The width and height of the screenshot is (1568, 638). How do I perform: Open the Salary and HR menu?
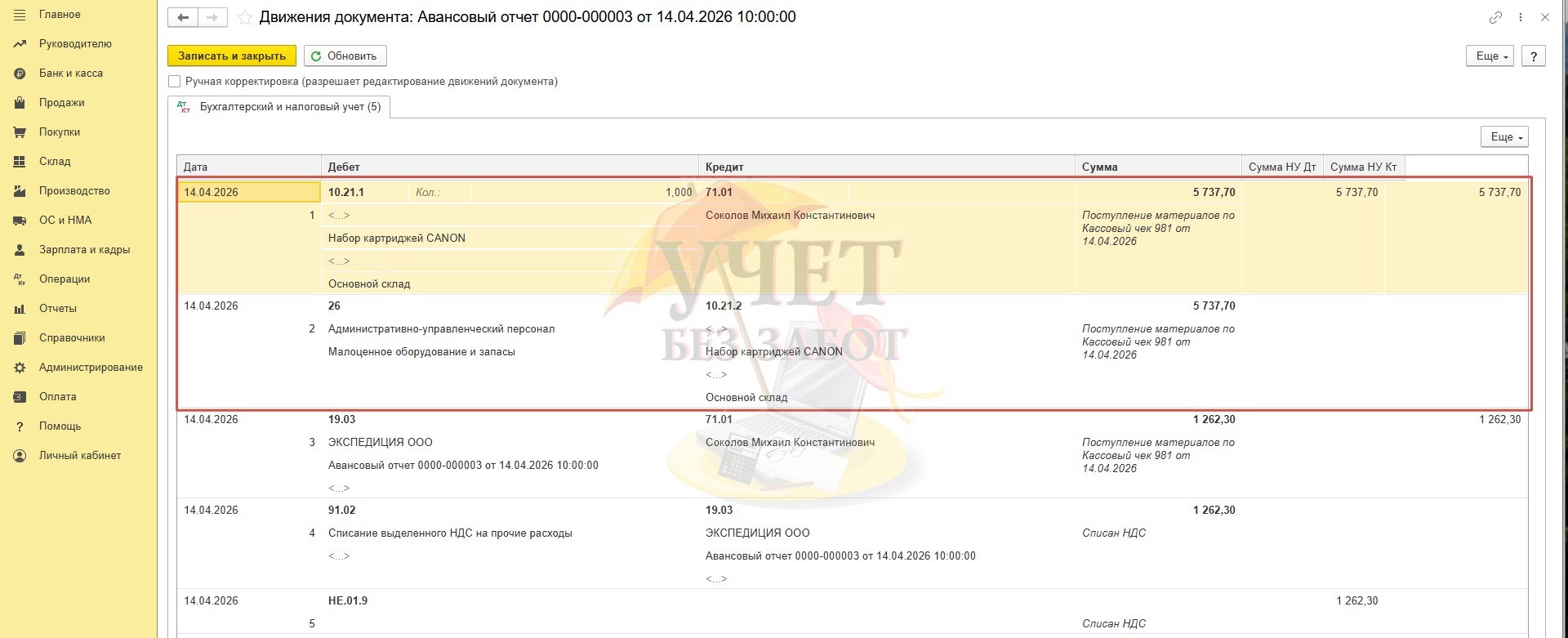tap(84, 250)
